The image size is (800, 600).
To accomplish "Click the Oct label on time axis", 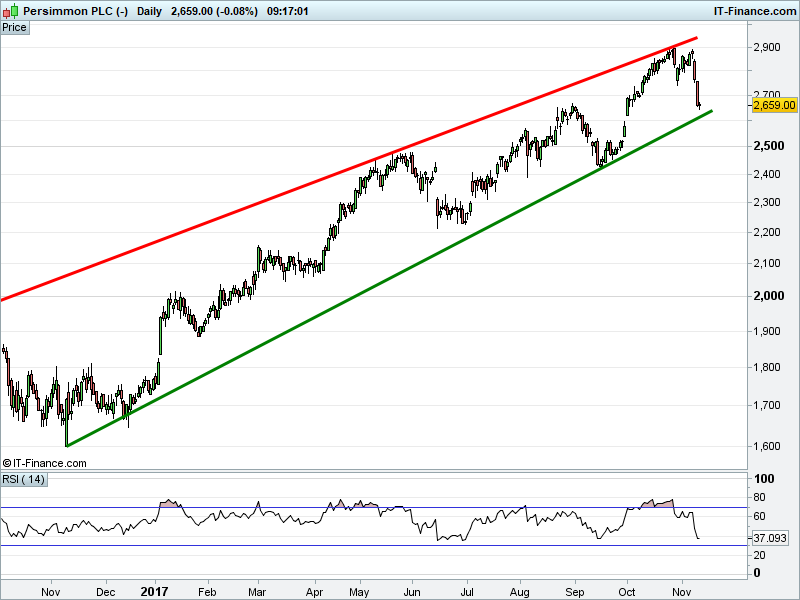I will point(627,592).
